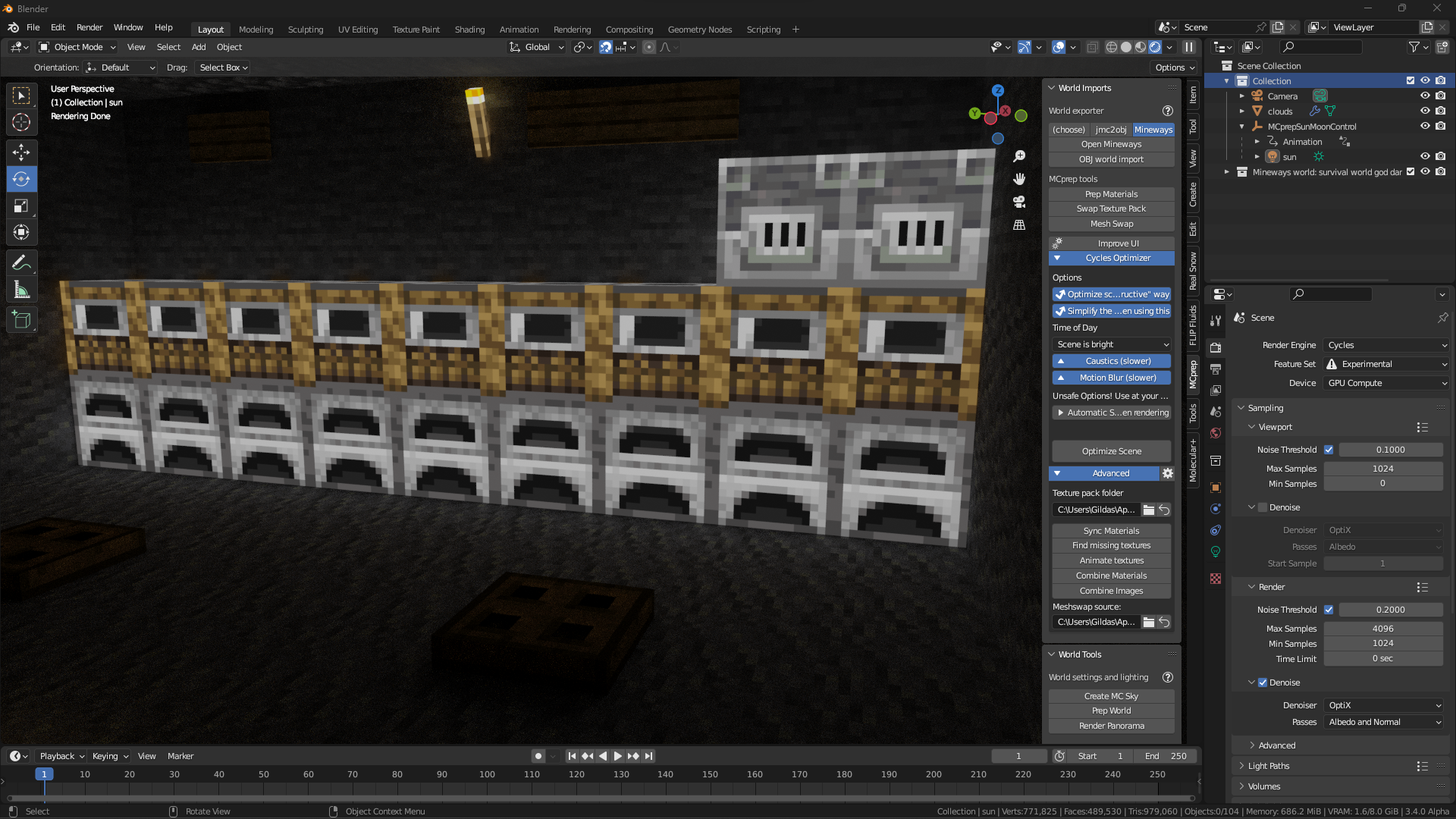Screen dimensions: 1456x819
Task: Click the Mesh Swap button
Action: (1112, 224)
